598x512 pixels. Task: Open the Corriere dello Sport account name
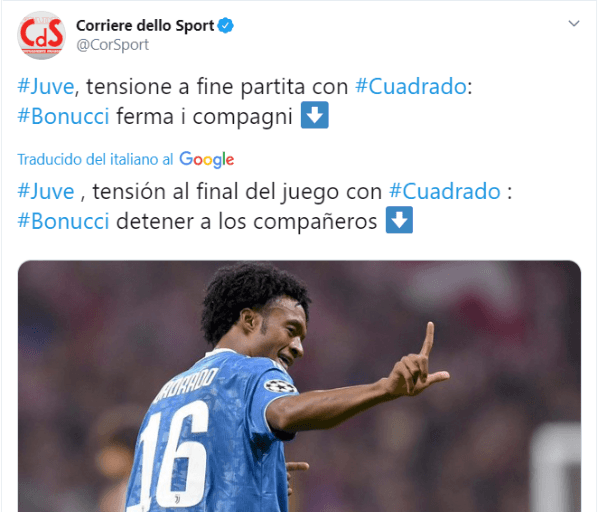pyautogui.click(x=145, y=26)
